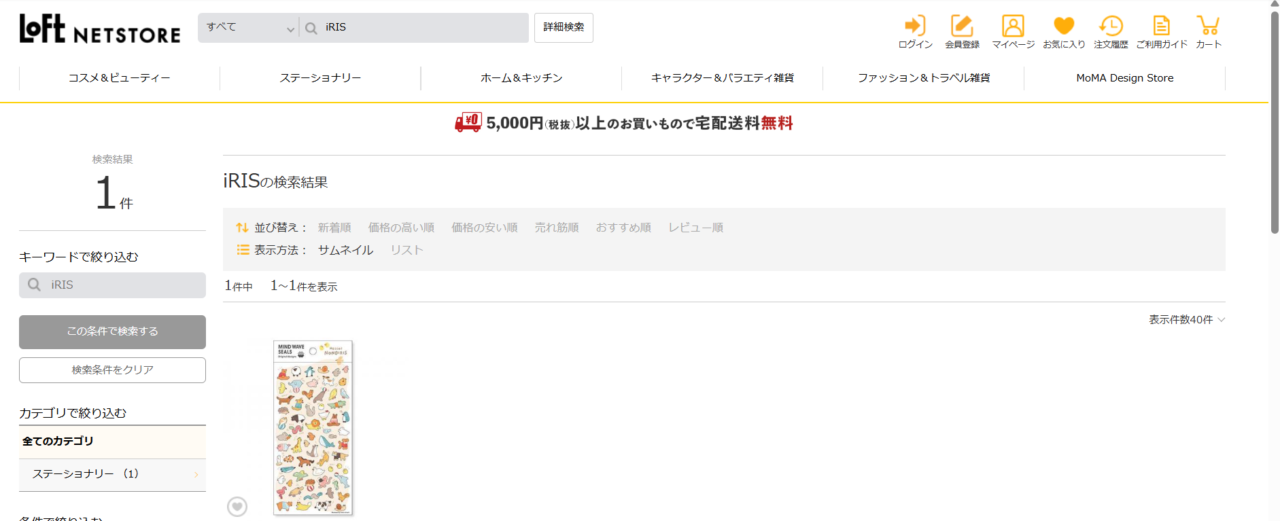The image size is (1280, 521).
Task: Add sticker product to favorites heart
Action: click(237, 507)
